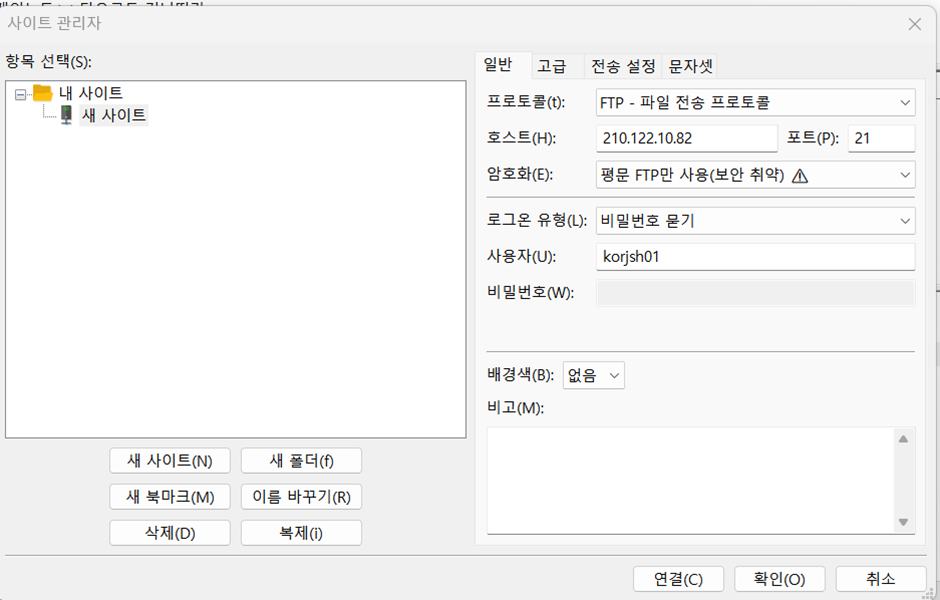Close the 사이트 관리자 dialog window

pos(914,24)
